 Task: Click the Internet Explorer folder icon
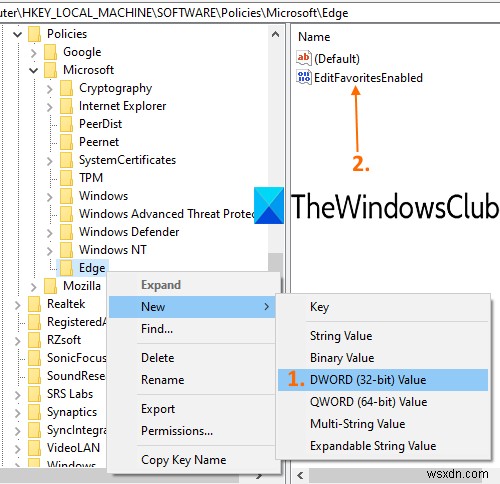66,106
